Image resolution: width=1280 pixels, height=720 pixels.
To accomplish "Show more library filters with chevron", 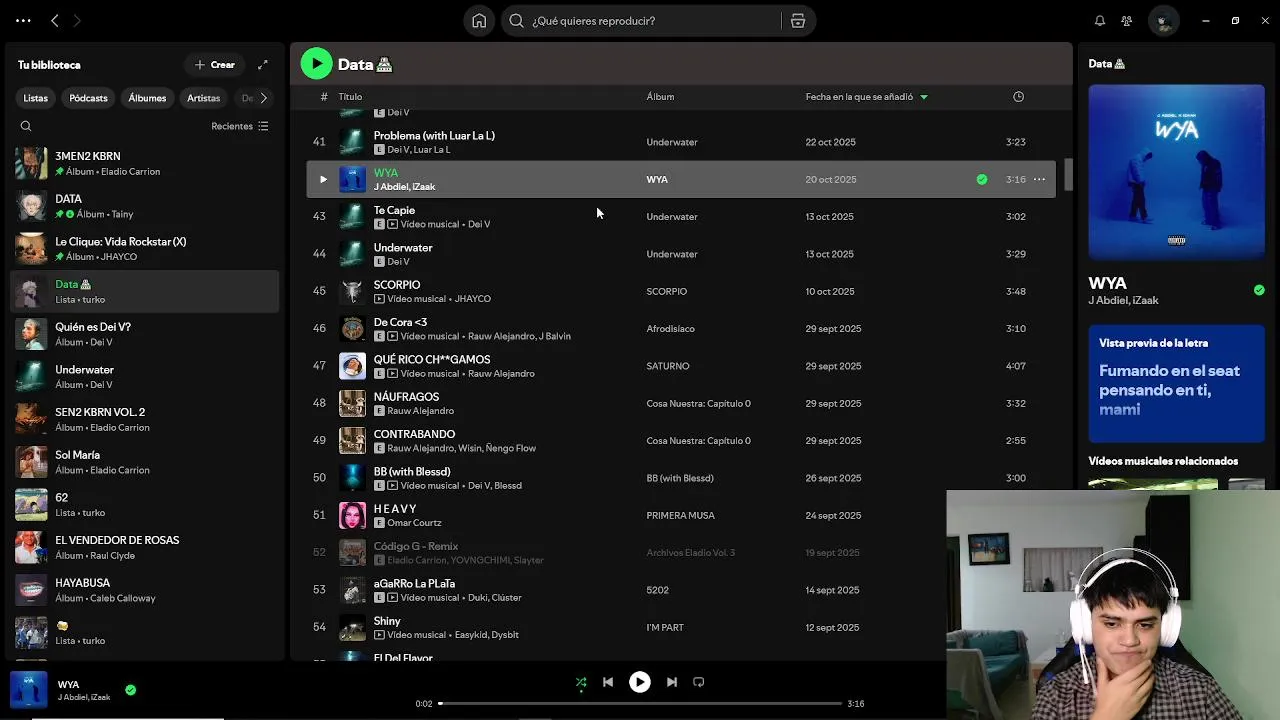I will click(263, 98).
